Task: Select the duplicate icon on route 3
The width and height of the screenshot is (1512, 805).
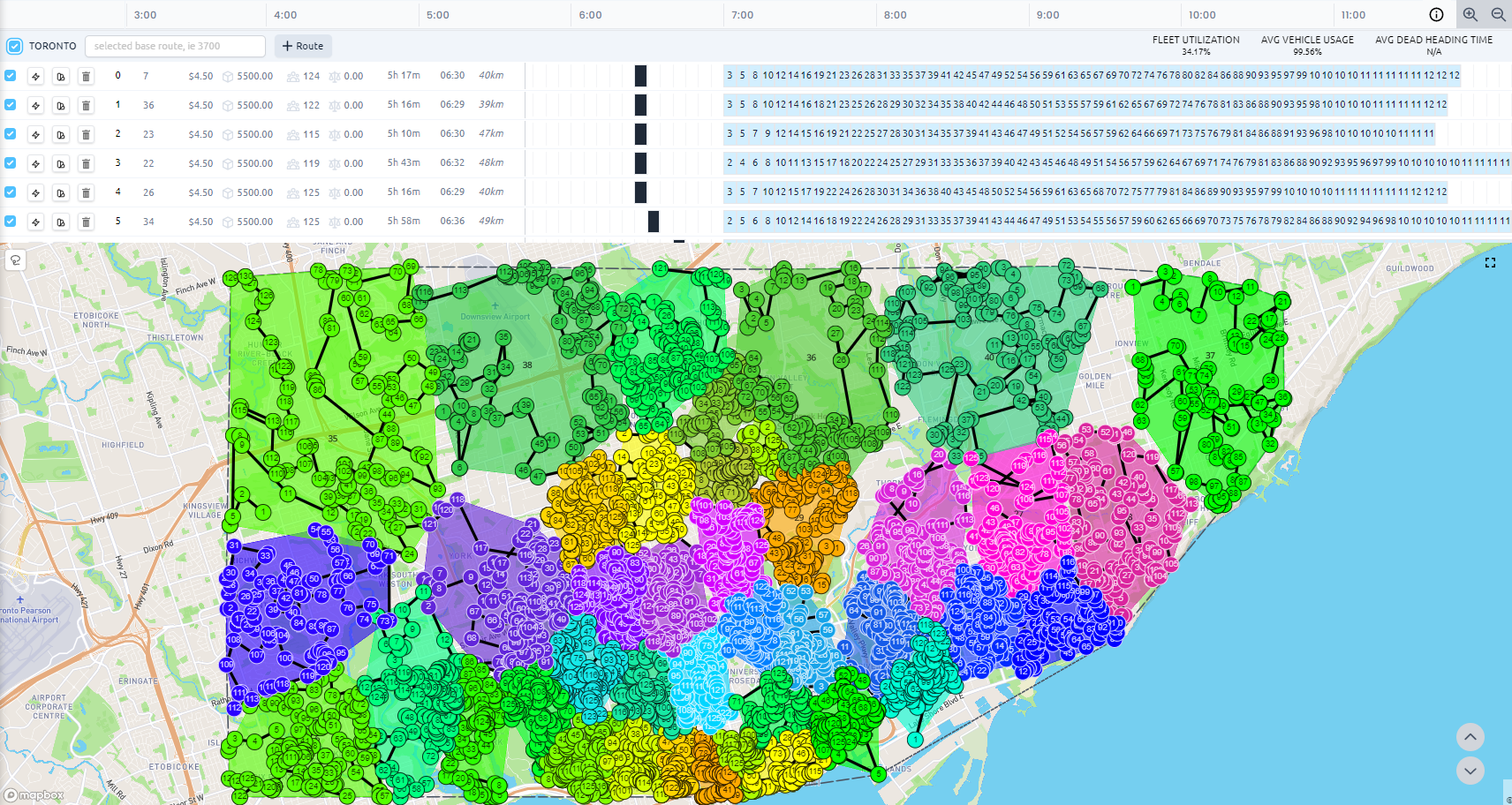Action: tap(60, 163)
